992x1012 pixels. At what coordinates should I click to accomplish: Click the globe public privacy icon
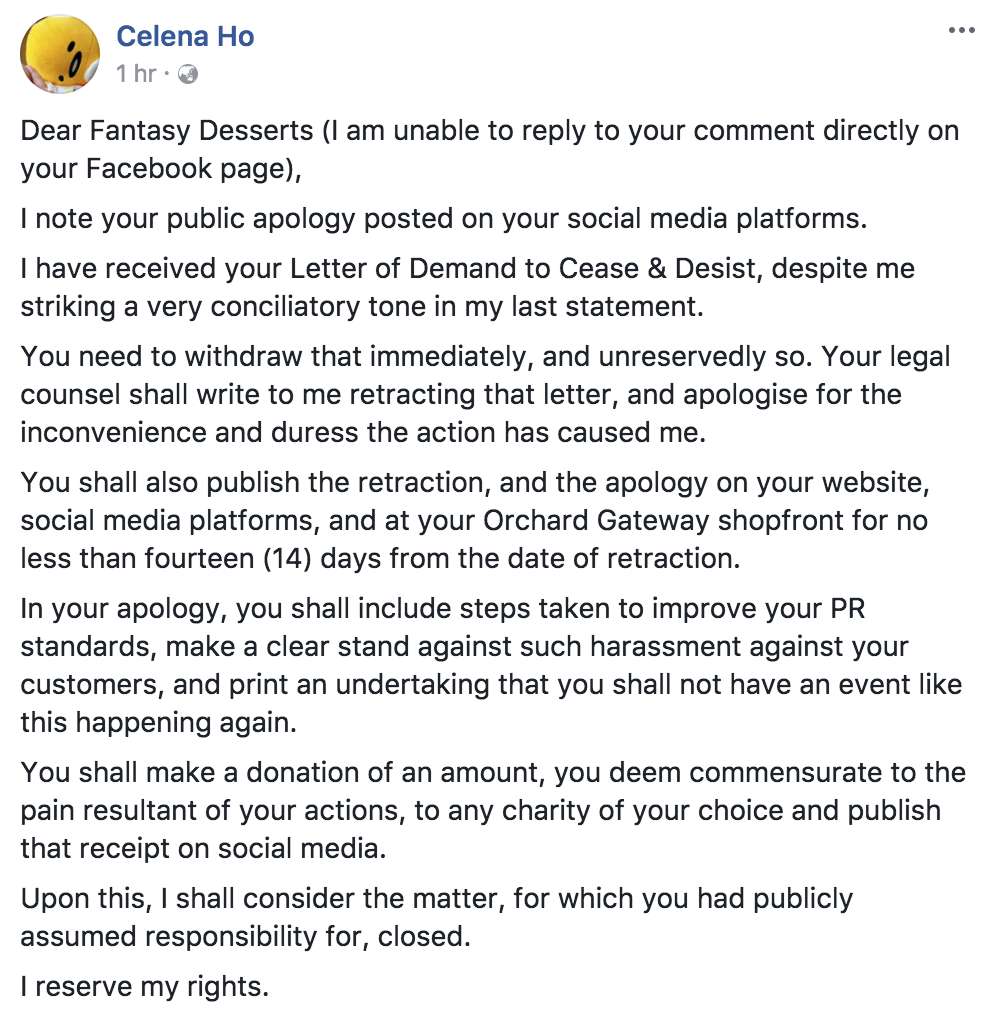188,74
